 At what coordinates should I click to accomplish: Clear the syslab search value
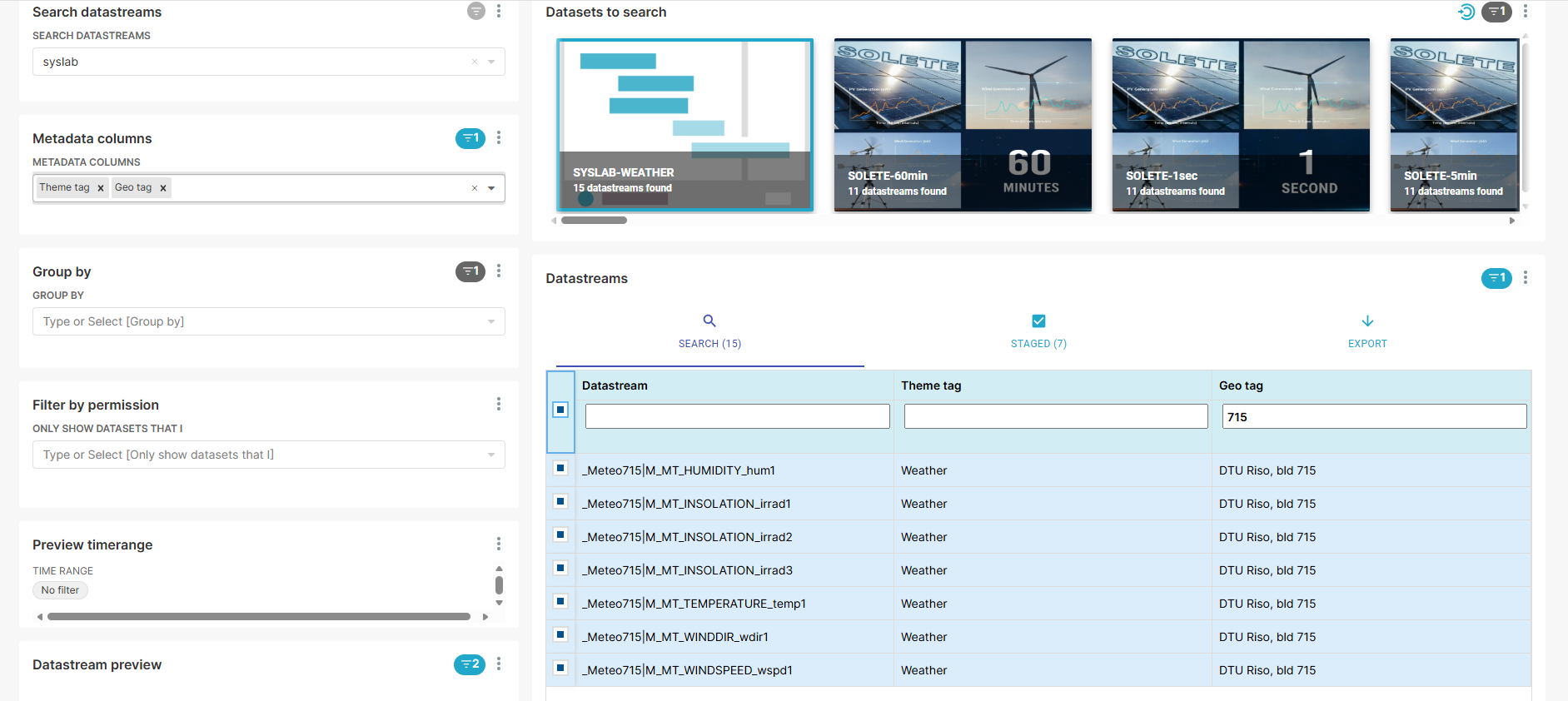click(475, 62)
